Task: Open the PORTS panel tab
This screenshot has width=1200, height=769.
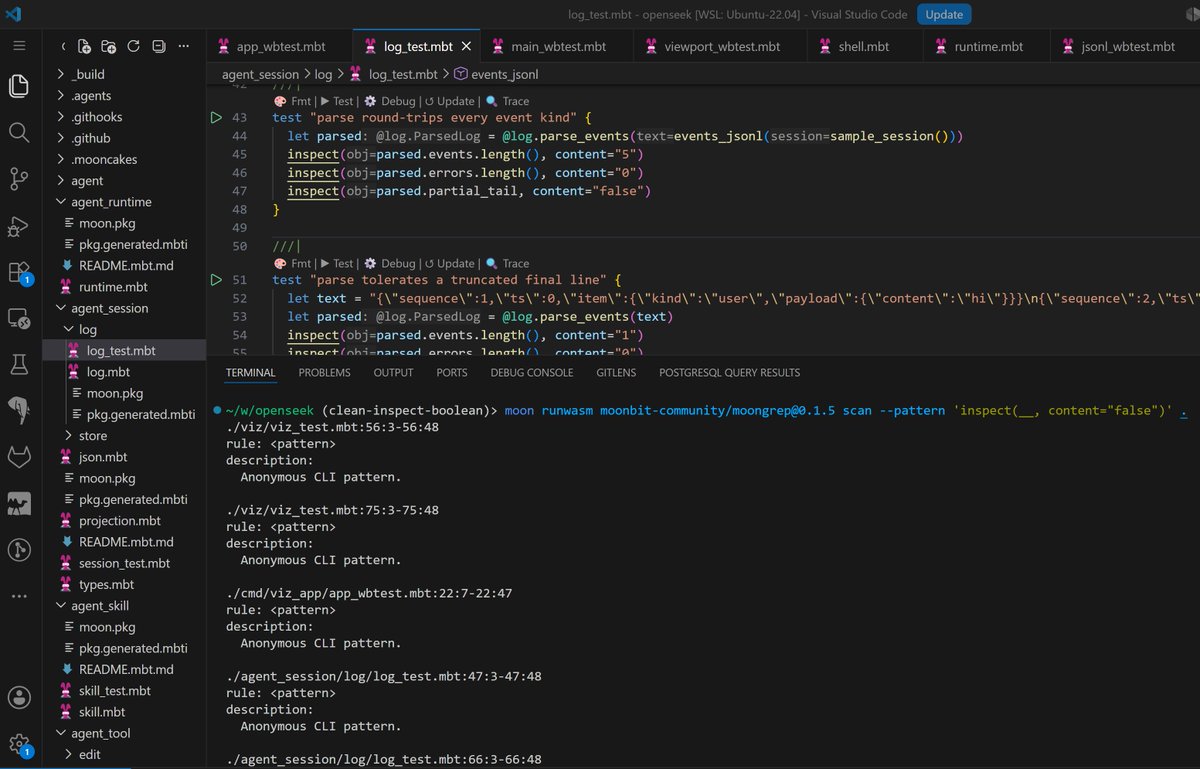Action: tap(452, 373)
